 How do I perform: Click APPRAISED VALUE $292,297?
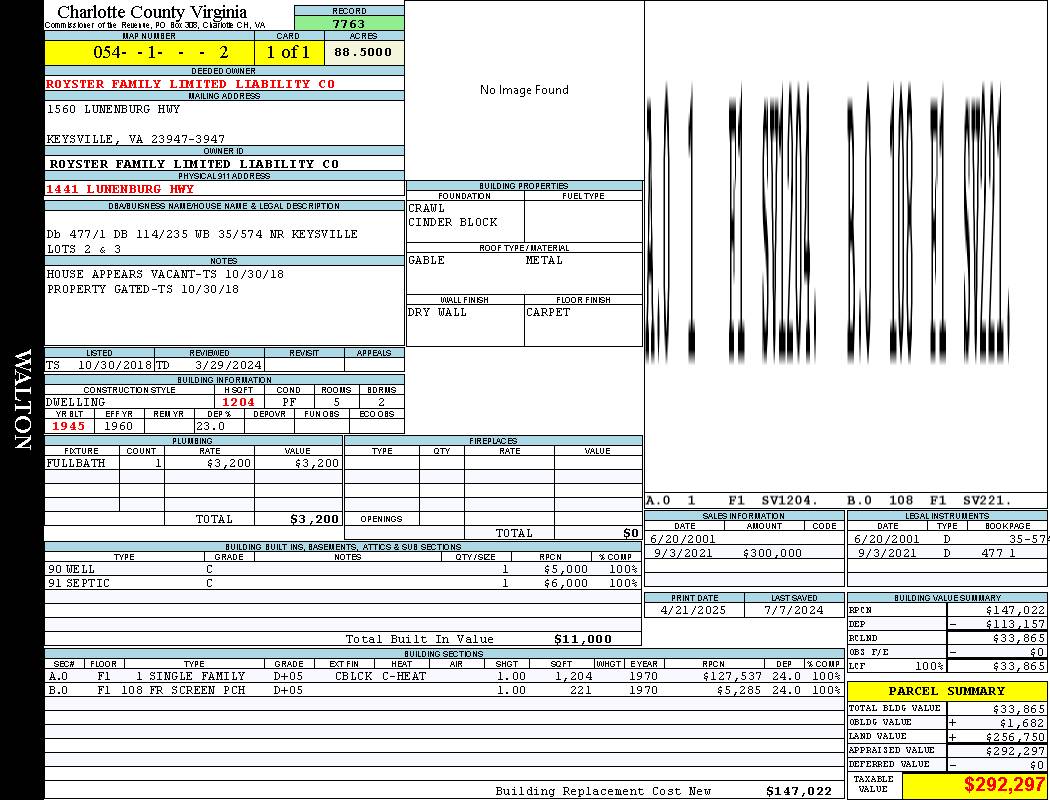1015,751
